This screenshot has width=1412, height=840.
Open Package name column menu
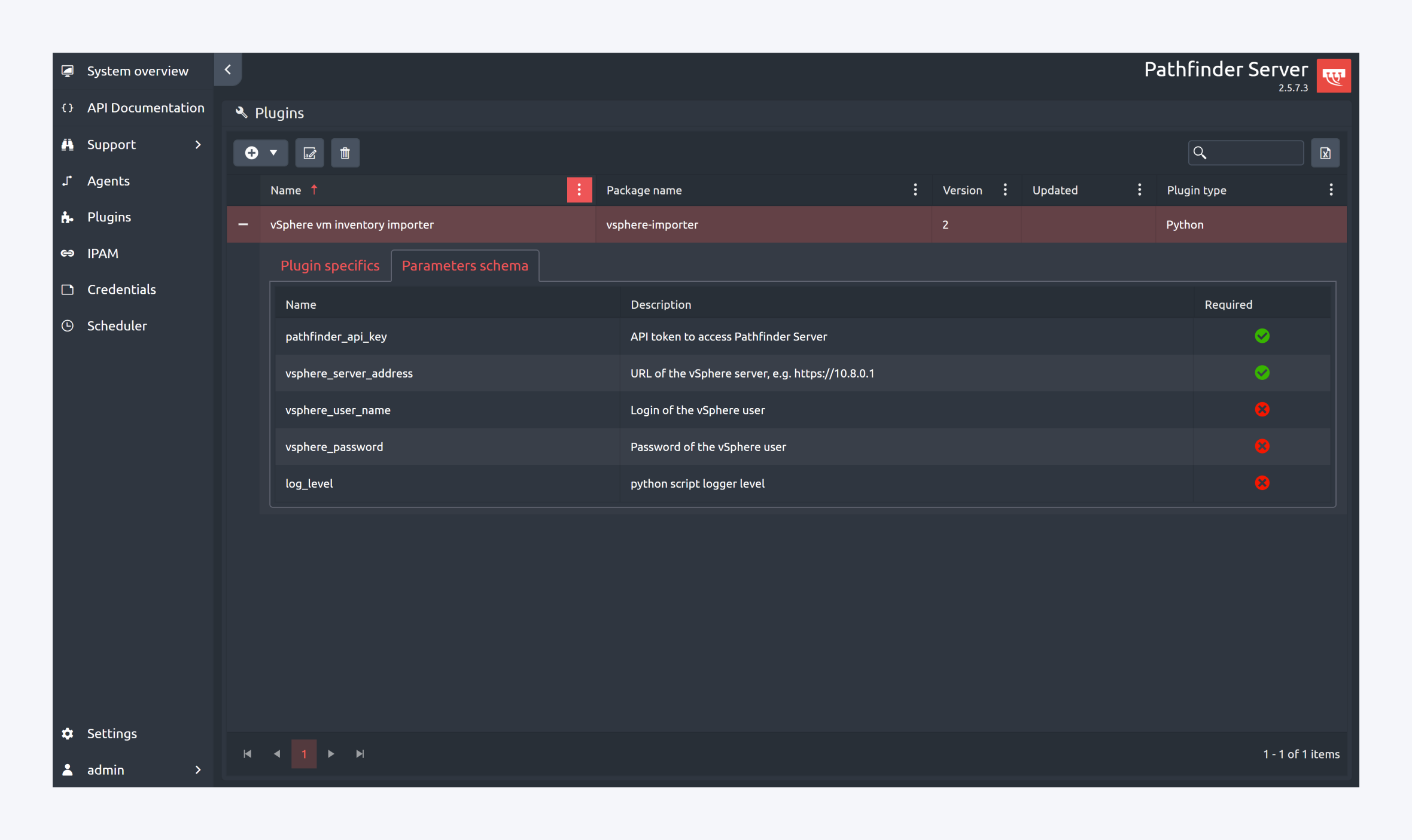coord(915,190)
